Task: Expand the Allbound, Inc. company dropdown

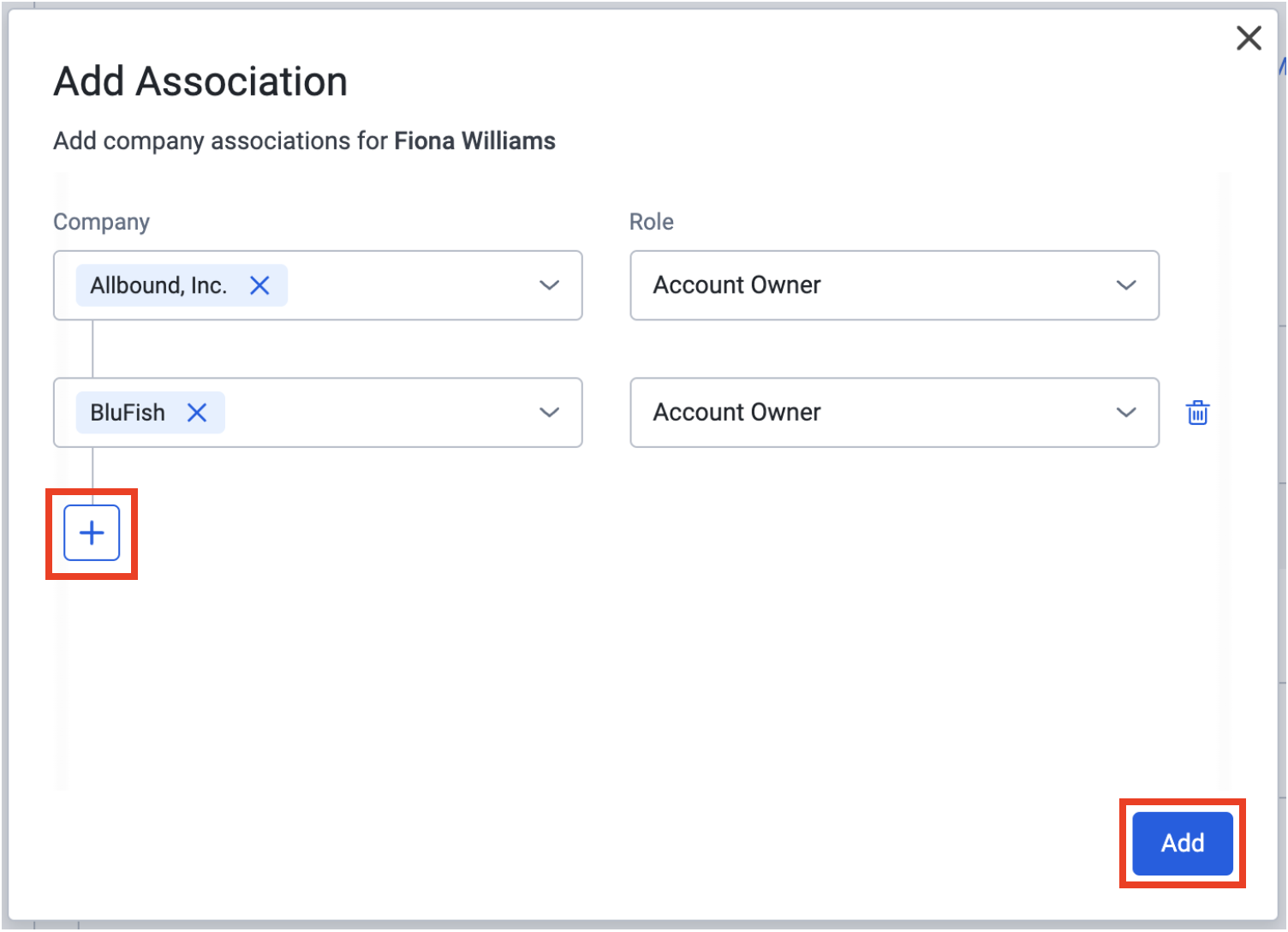Action: [x=549, y=285]
